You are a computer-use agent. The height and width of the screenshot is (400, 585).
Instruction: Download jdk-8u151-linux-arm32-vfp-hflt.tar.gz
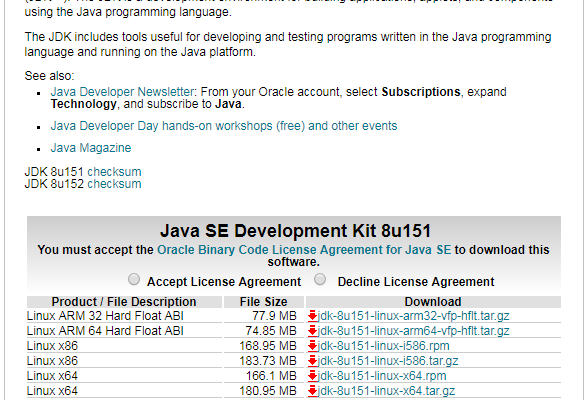click(x=413, y=316)
